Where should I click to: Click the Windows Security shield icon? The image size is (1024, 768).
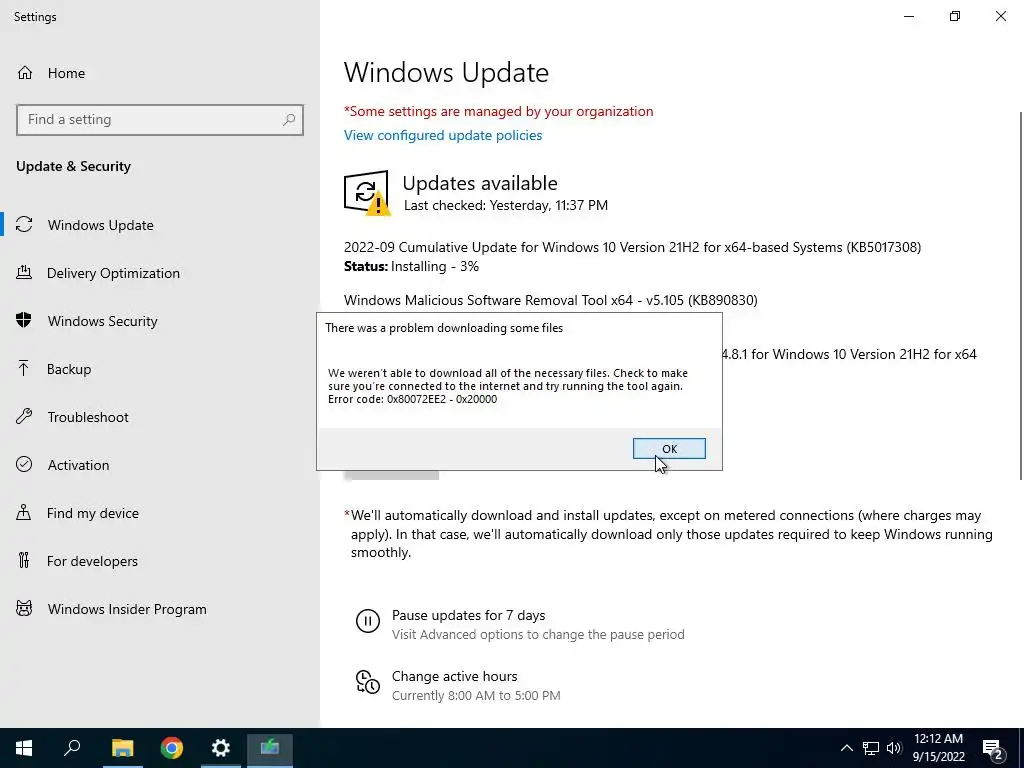click(x=24, y=320)
